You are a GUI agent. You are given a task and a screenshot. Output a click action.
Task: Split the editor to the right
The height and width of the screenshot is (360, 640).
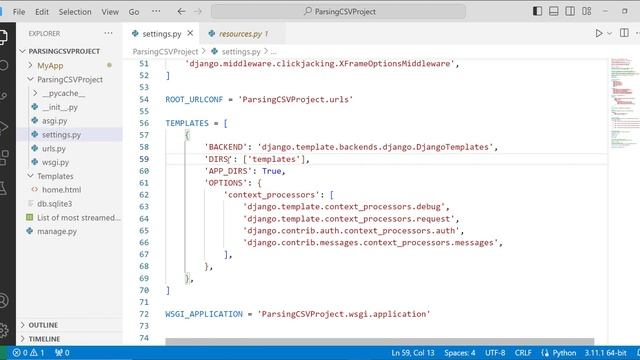[624, 33]
